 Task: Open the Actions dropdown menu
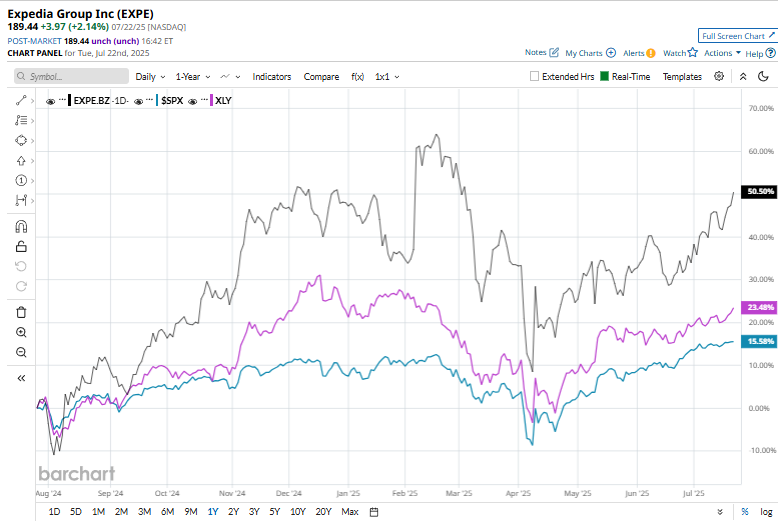tap(722, 53)
